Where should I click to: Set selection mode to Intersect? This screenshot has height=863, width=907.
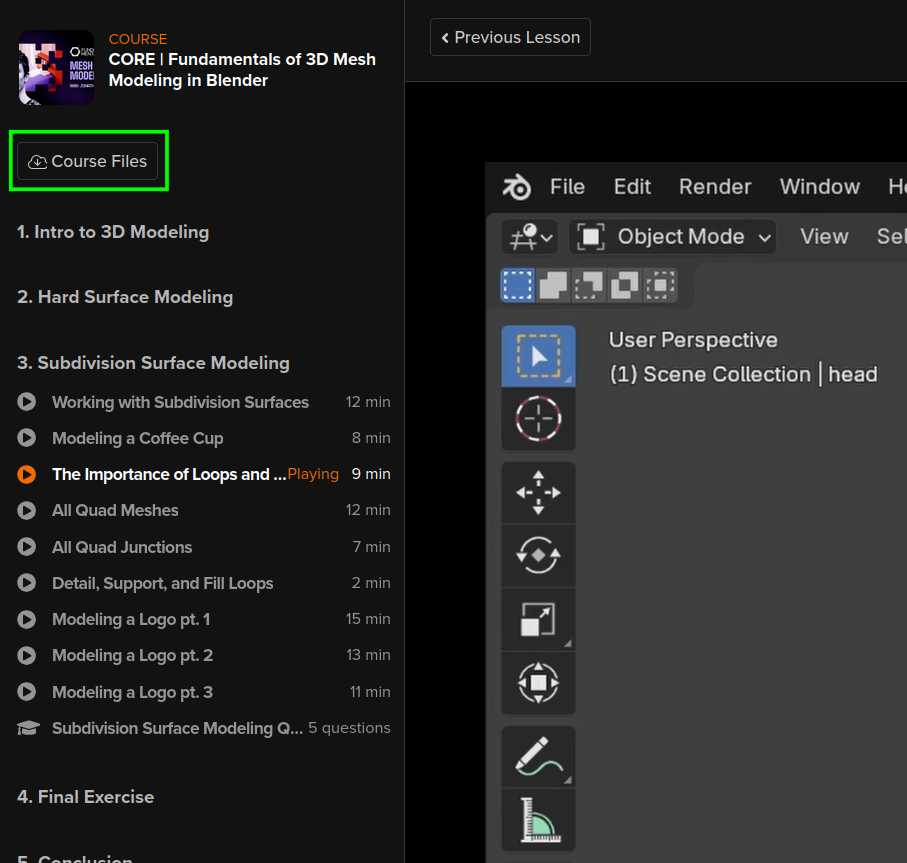(x=660, y=285)
